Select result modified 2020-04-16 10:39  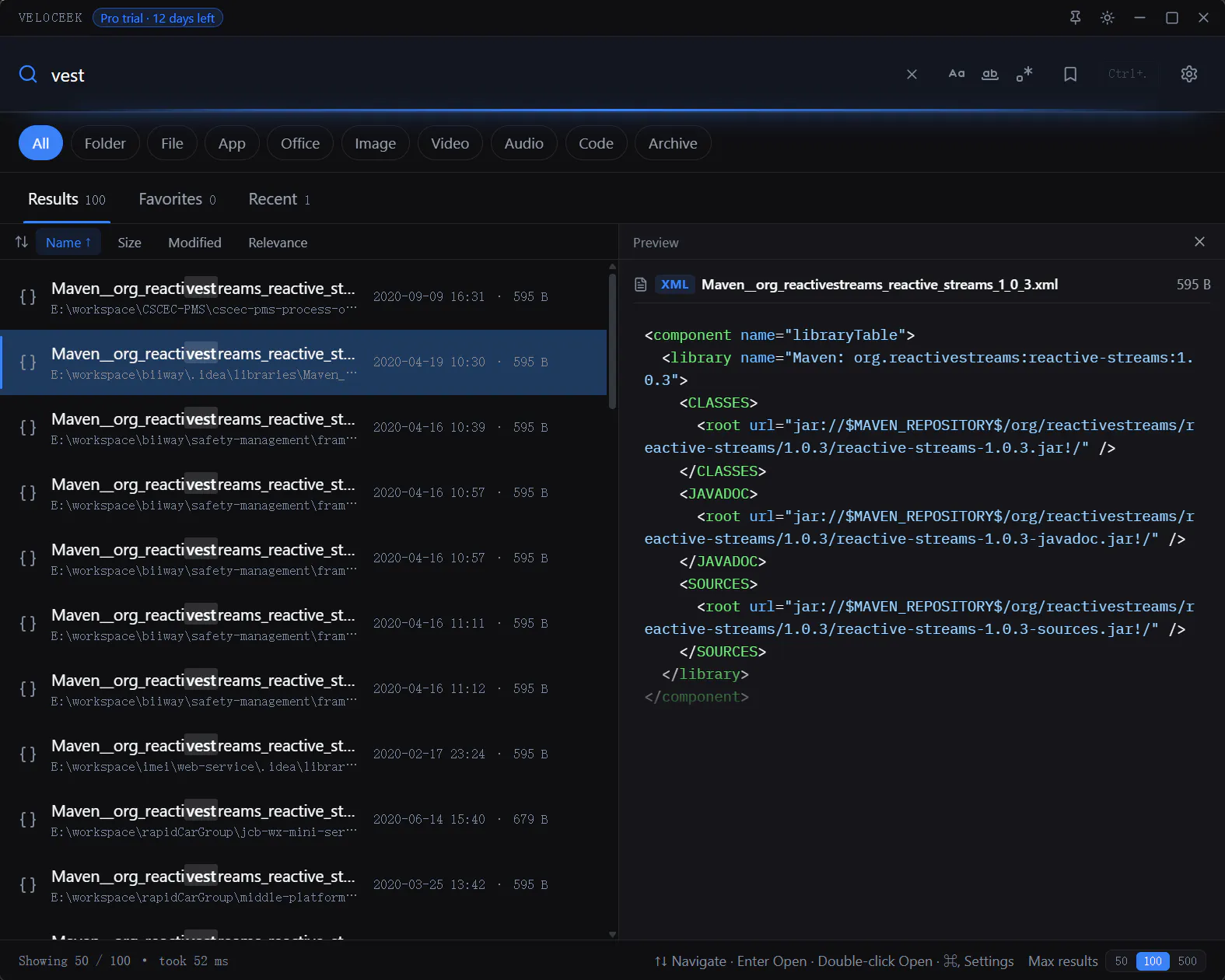pos(303,428)
